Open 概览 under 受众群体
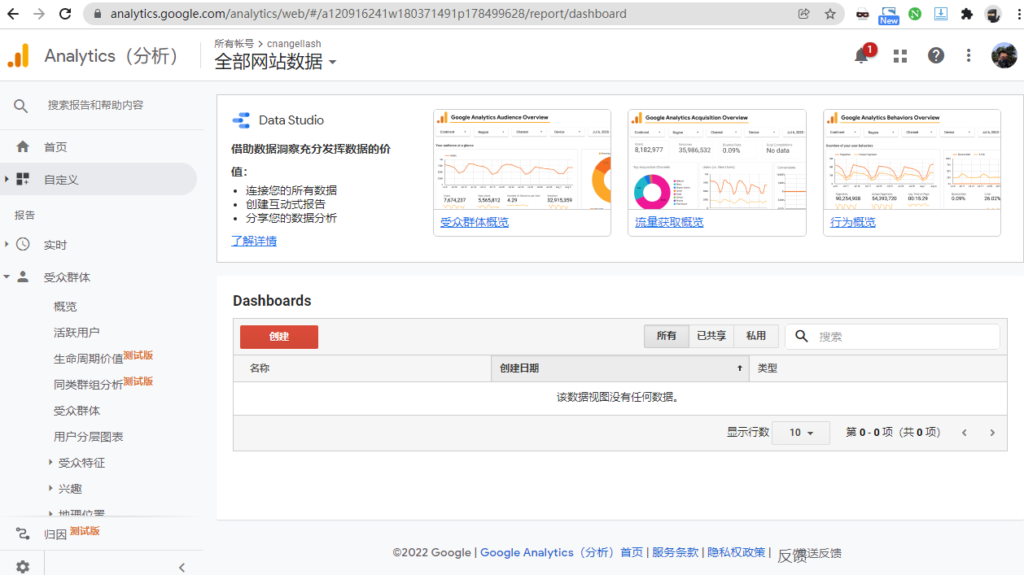1024x575 pixels. coord(65,306)
